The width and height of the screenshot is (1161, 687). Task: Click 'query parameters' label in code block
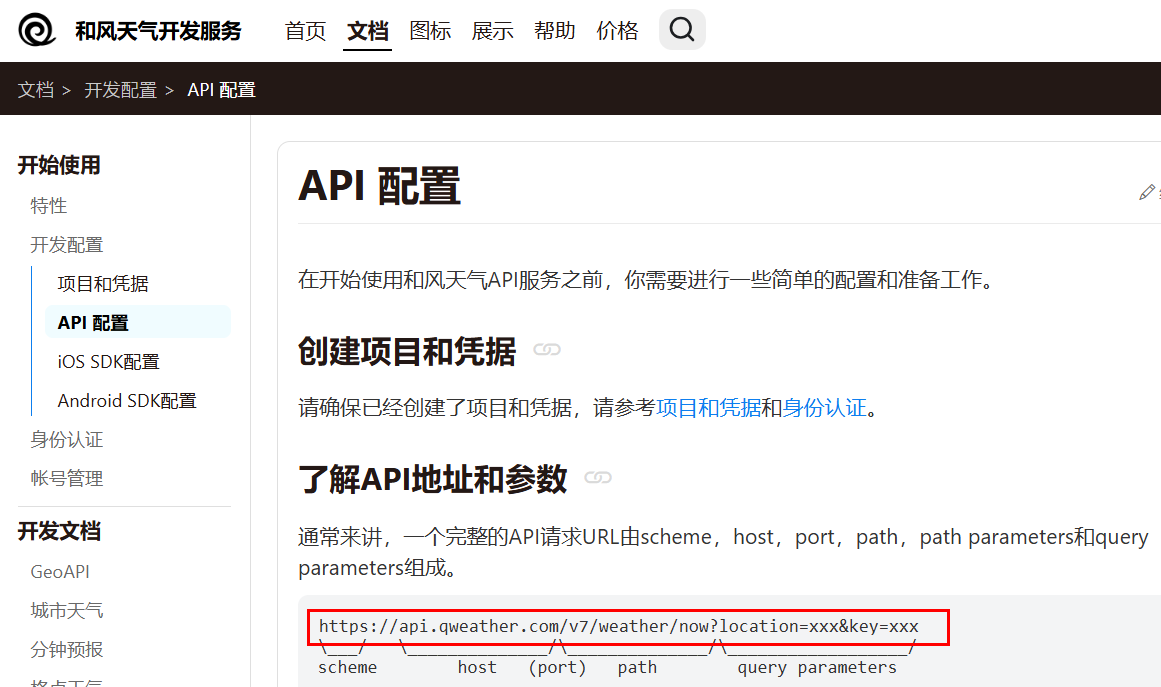817,668
